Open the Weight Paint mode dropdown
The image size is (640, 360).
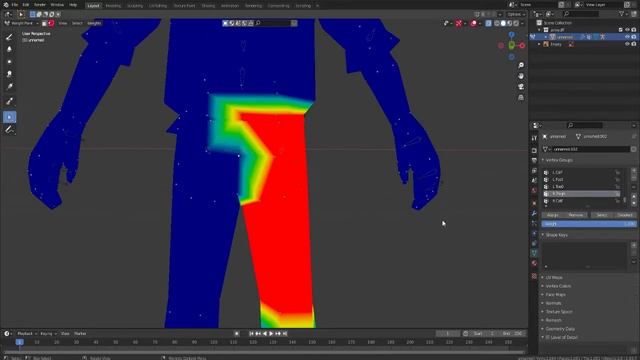[22, 23]
